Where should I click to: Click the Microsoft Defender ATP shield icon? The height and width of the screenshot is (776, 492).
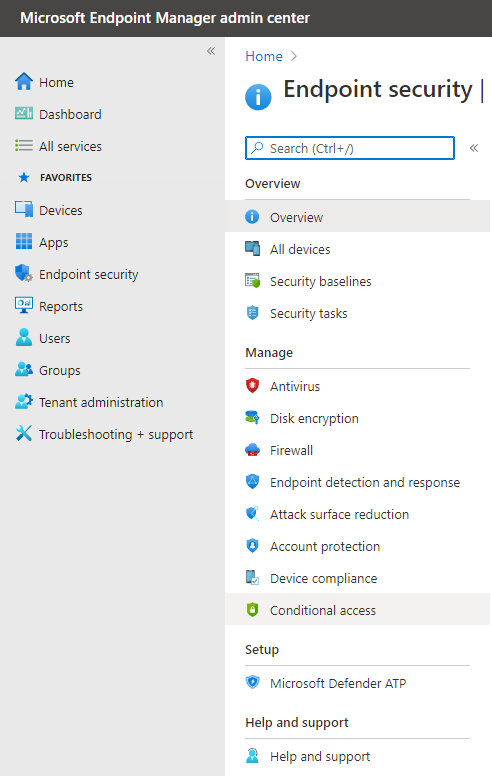point(252,683)
